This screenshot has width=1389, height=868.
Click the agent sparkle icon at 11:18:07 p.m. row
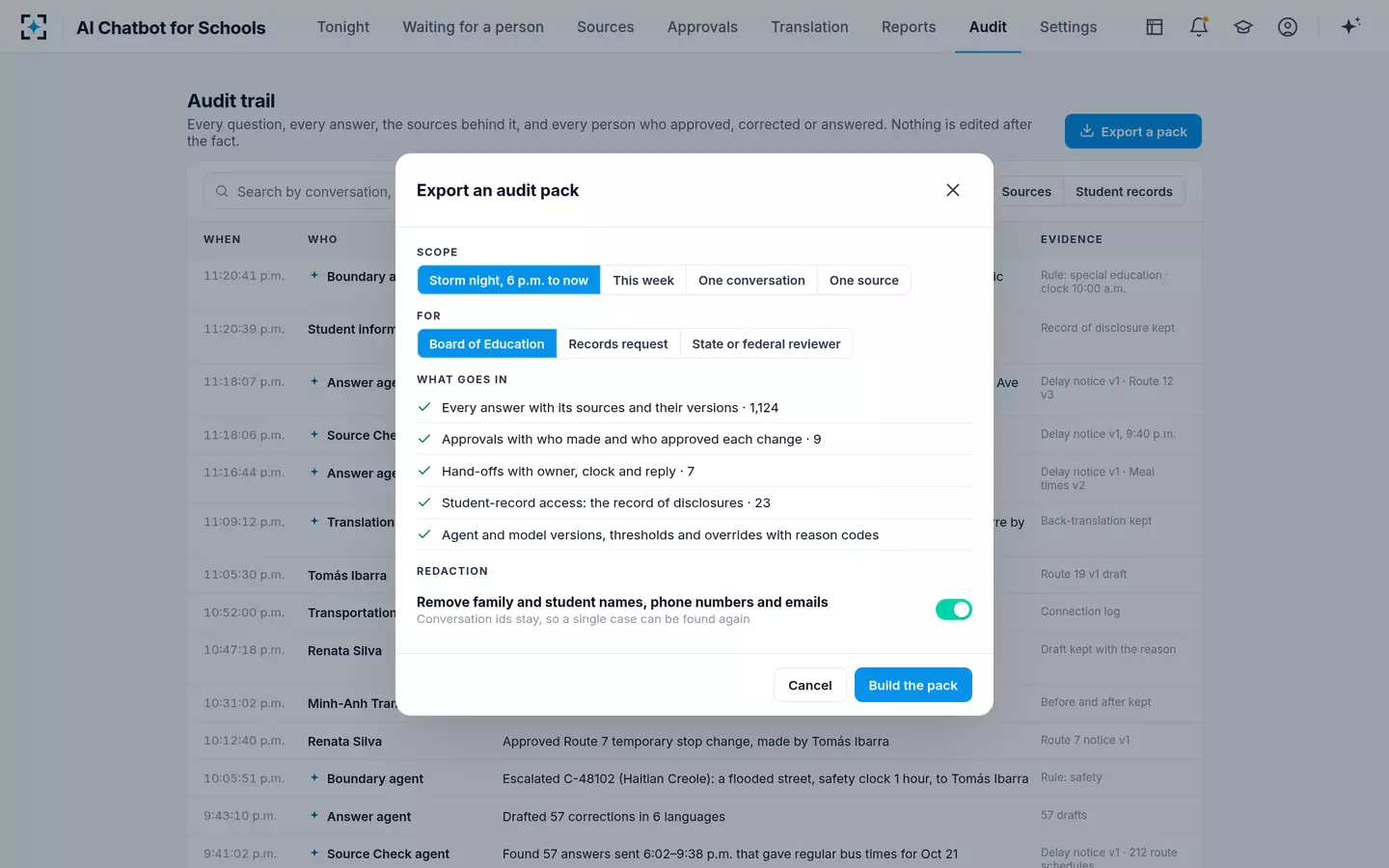[x=314, y=381]
